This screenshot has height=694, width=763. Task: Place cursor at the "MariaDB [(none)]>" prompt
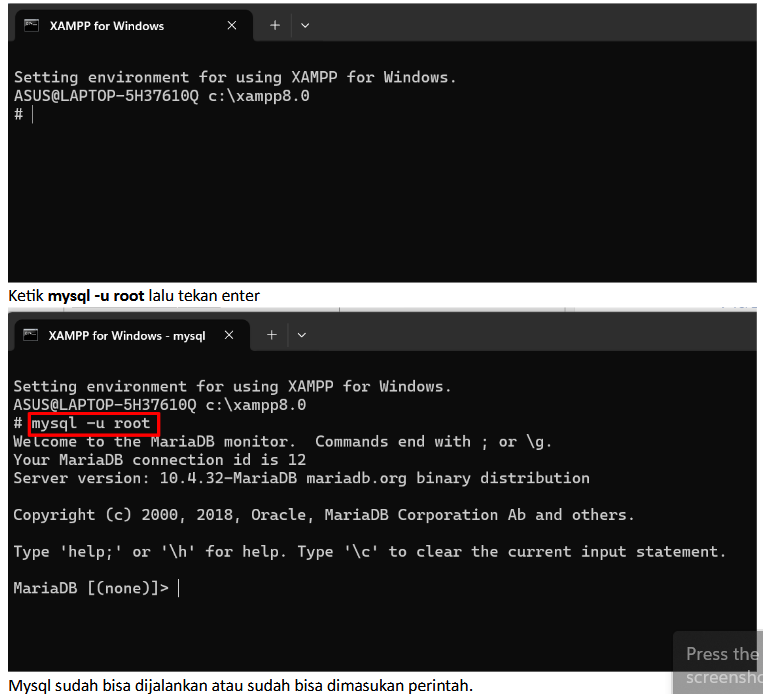[178, 588]
